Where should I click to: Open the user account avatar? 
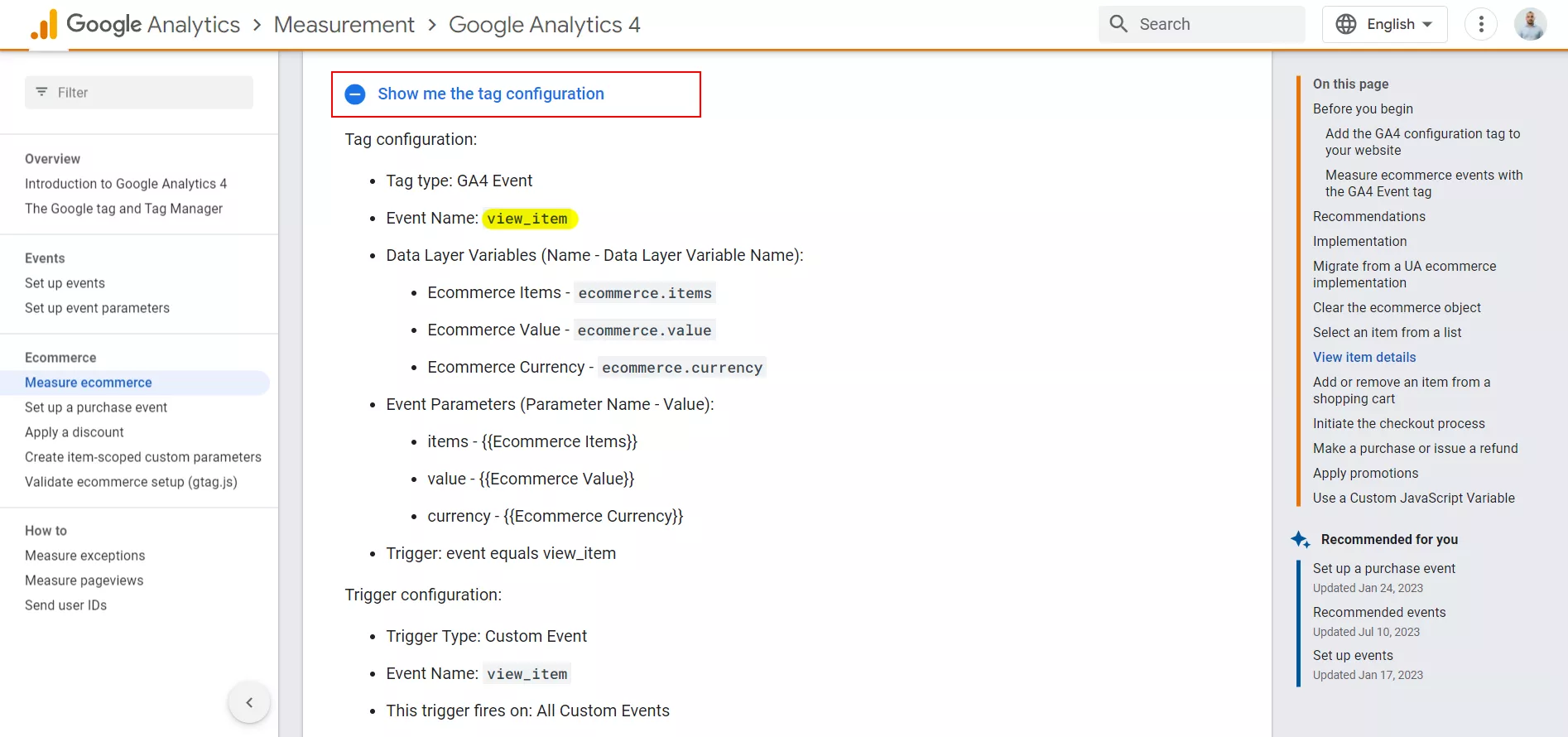pos(1530,24)
